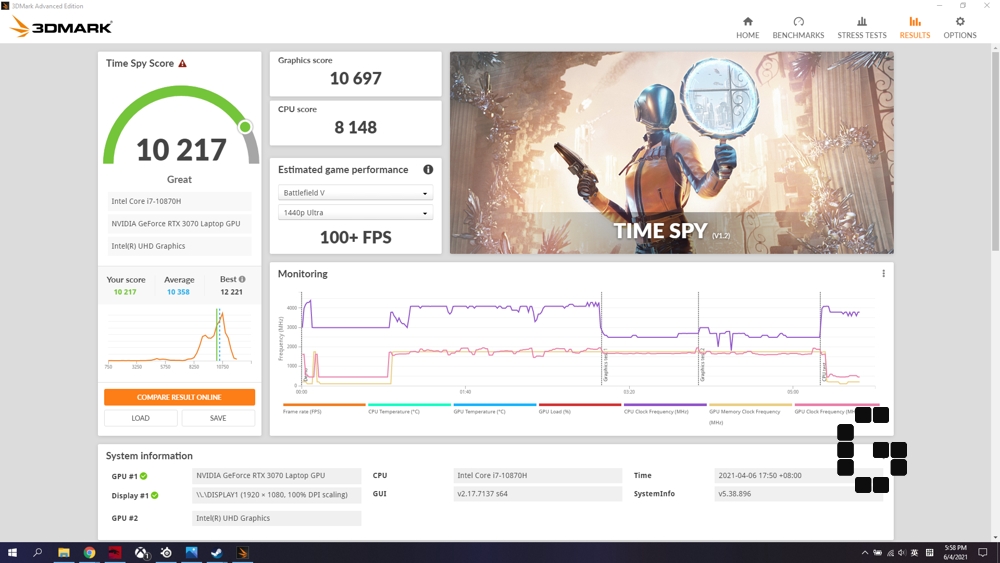
Task: Open the Options tab
Action: (960, 28)
